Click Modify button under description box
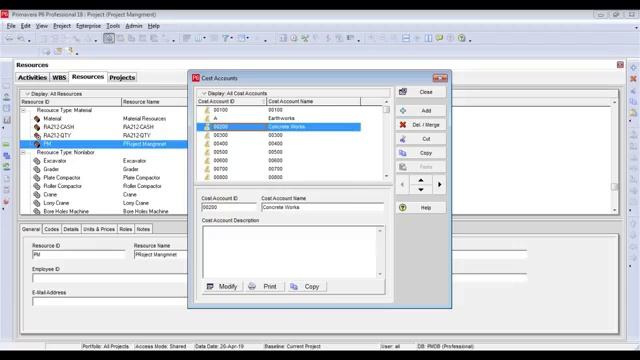Viewport: 640px width, 360px height. (222, 287)
